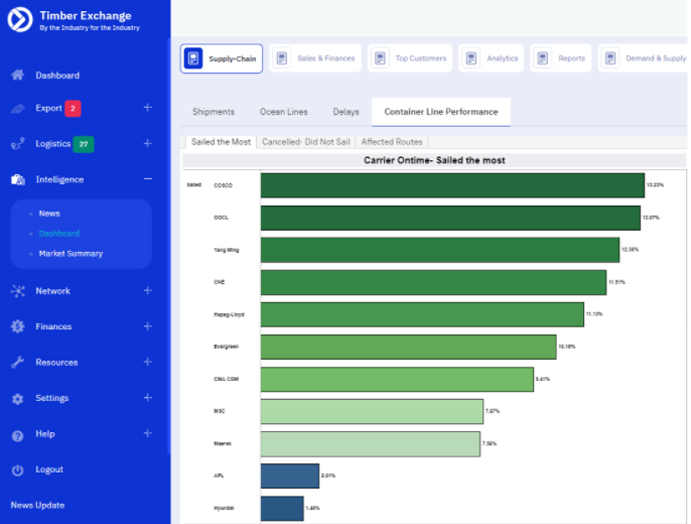Click the Logistics route icon
Screen dimensions: 691x524
coord(18,144)
